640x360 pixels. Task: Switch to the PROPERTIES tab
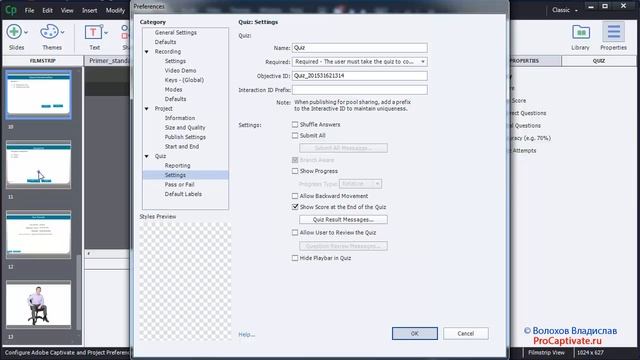[x=535, y=61]
